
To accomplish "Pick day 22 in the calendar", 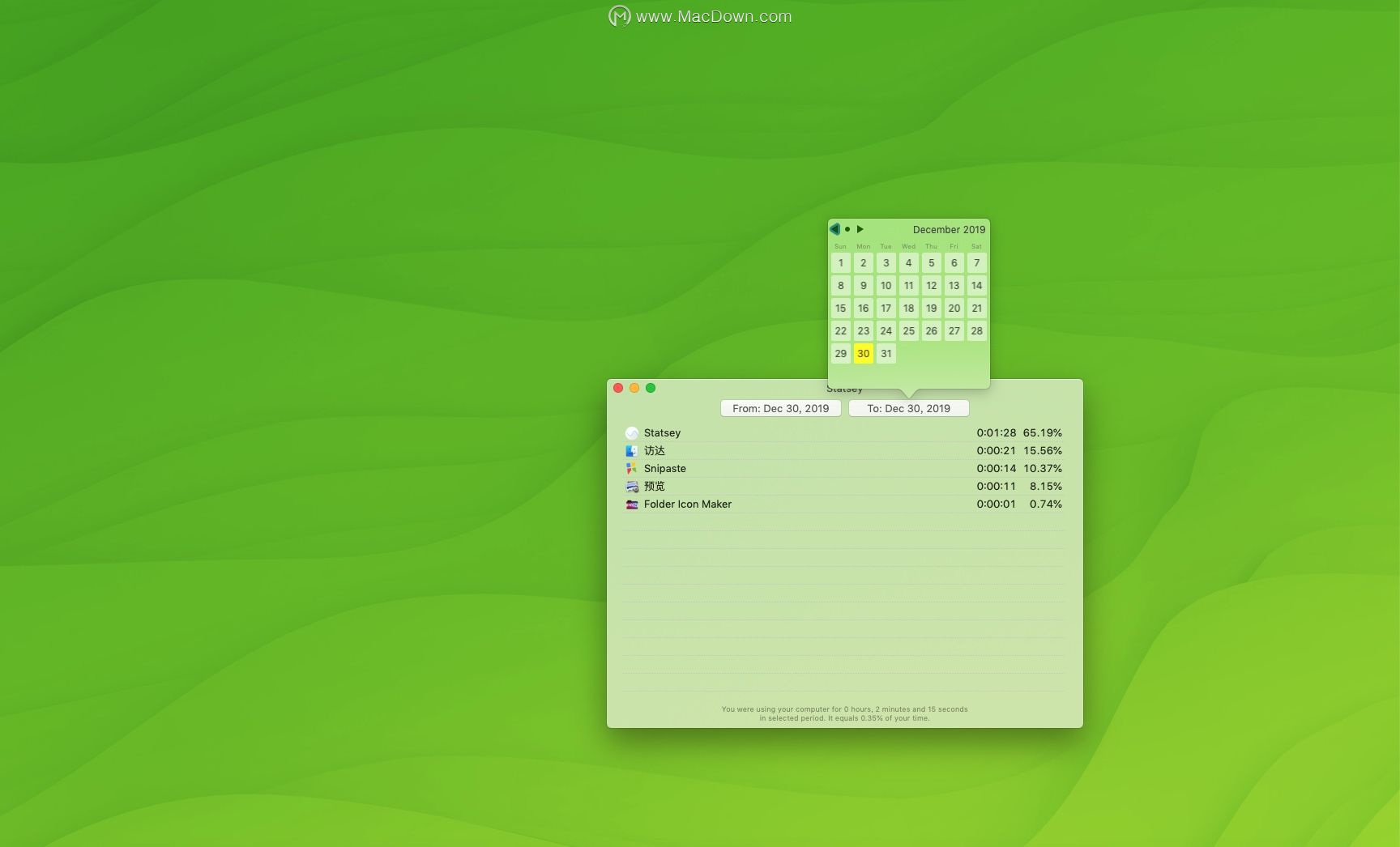I will tap(841, 331).
